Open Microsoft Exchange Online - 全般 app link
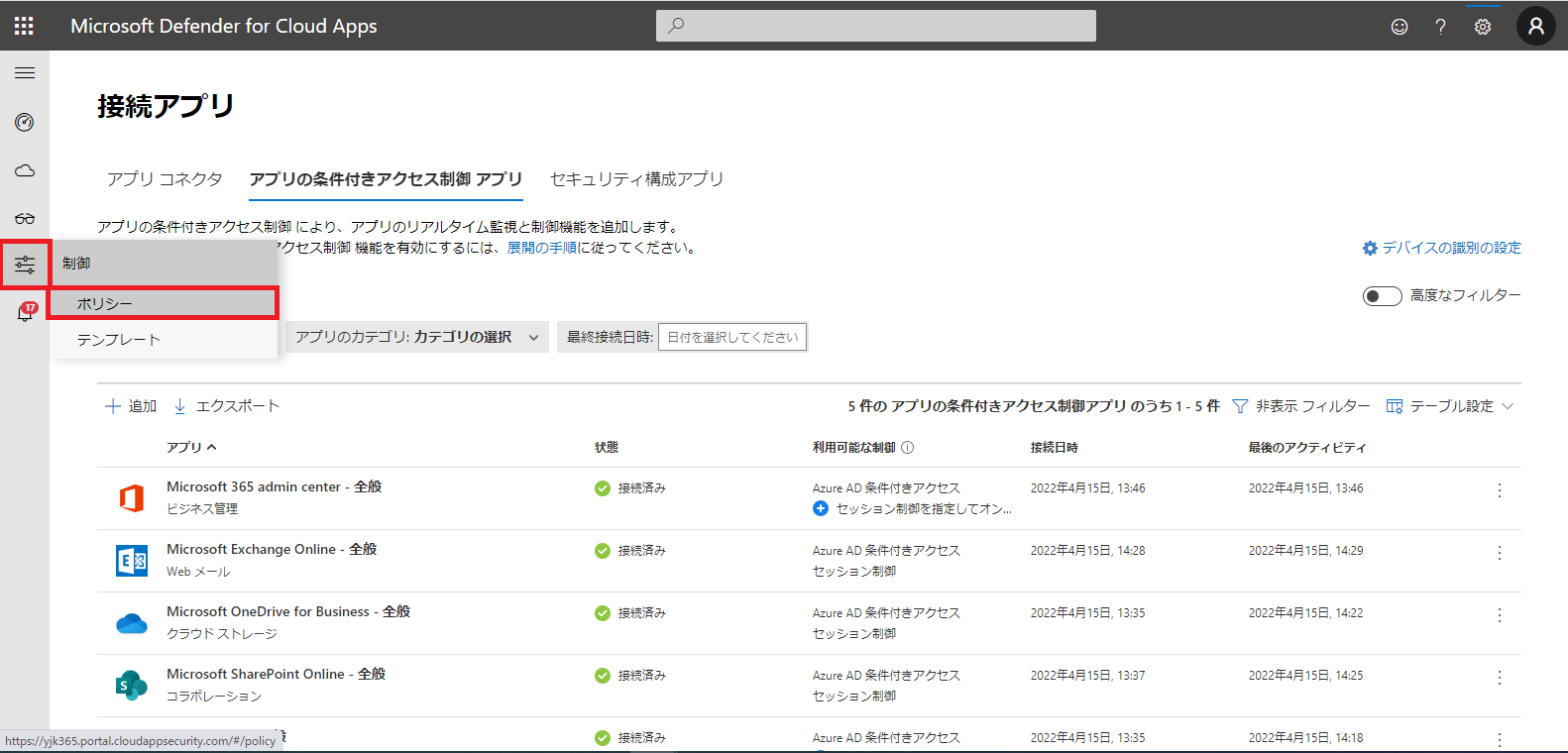Image resolution: width=1568 pixels, height=753 pixels. coord(272,549)
